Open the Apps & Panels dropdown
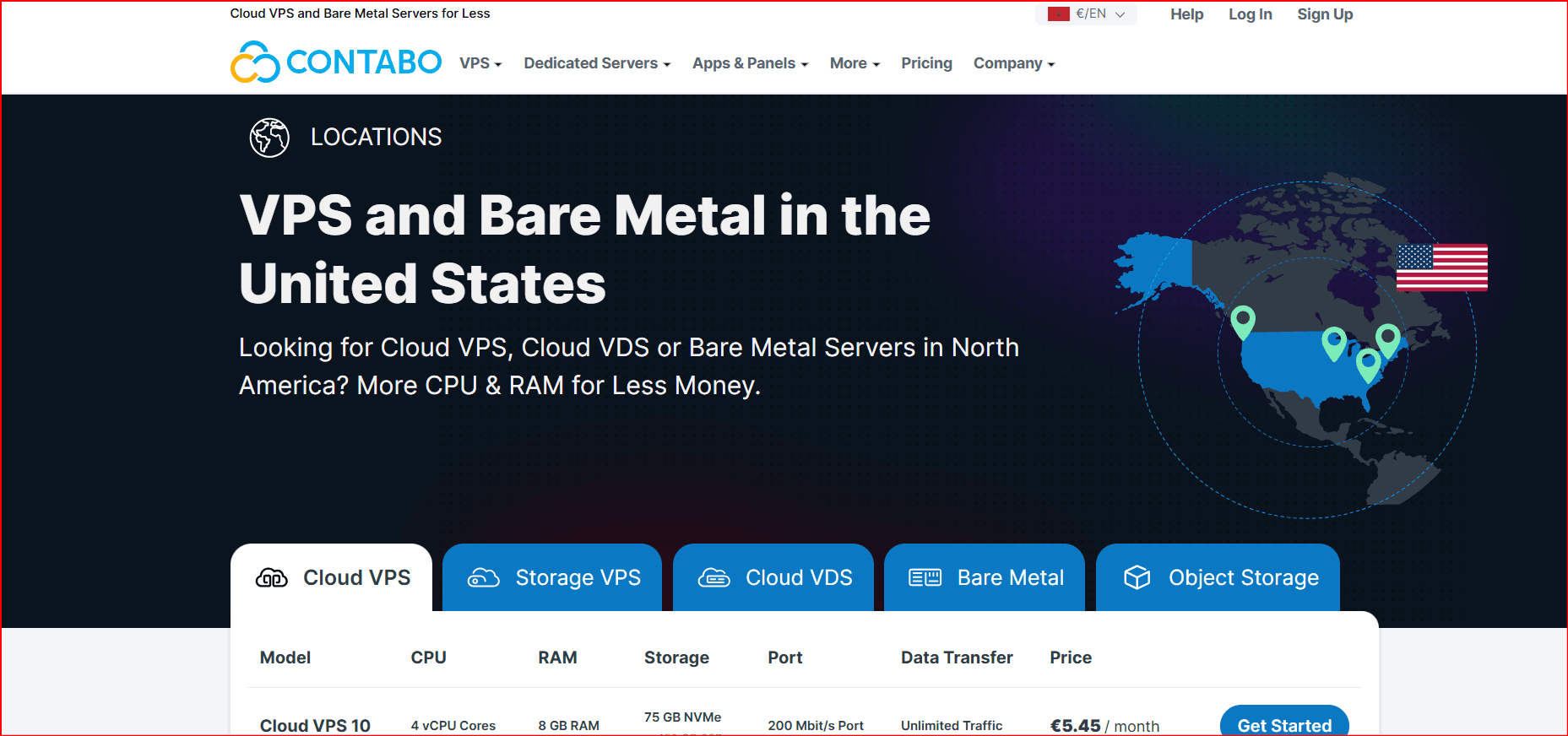Image resolution: width=1568 pixels, height=736 pixels. tap(750, 64)
